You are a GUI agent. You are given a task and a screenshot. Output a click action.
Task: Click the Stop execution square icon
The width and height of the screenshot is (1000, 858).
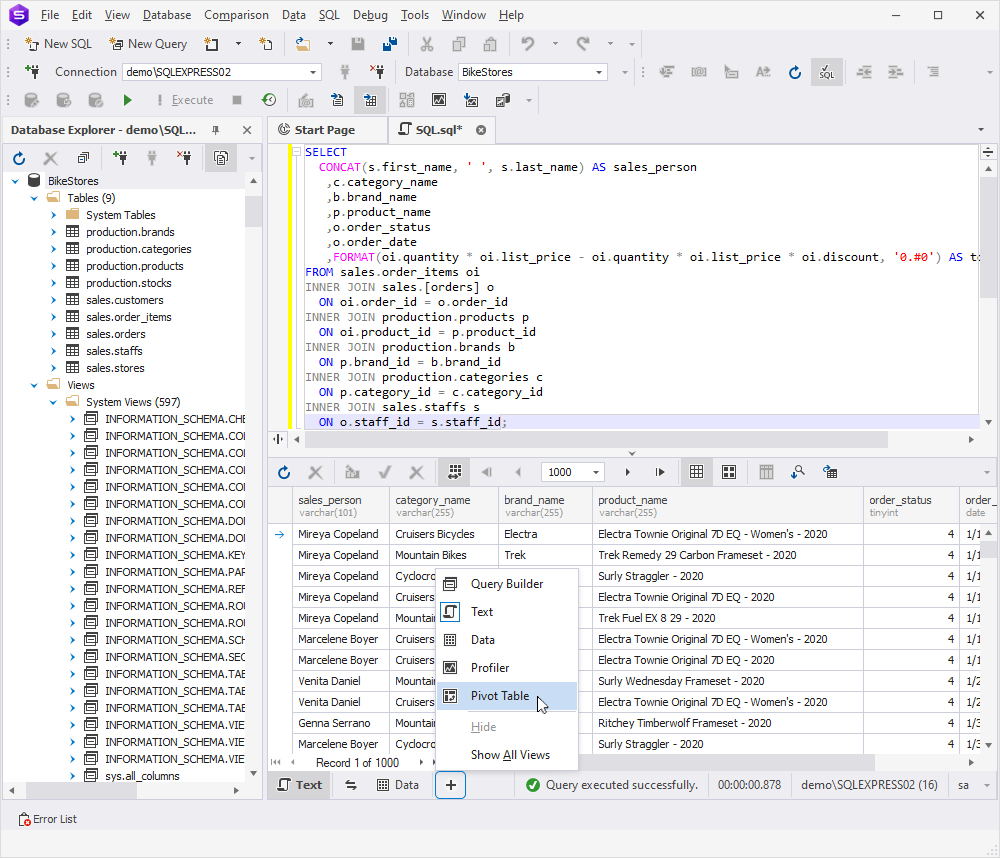(x=237, y=100)
